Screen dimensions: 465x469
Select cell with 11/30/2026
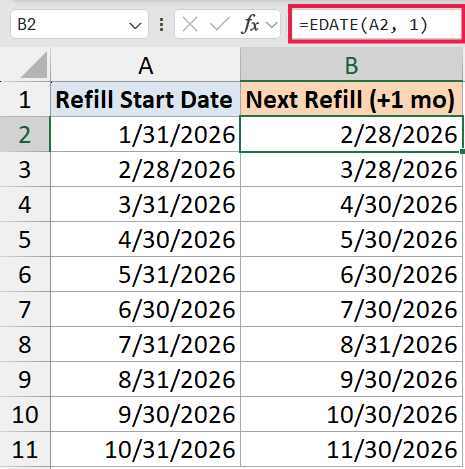coord(351,449)
